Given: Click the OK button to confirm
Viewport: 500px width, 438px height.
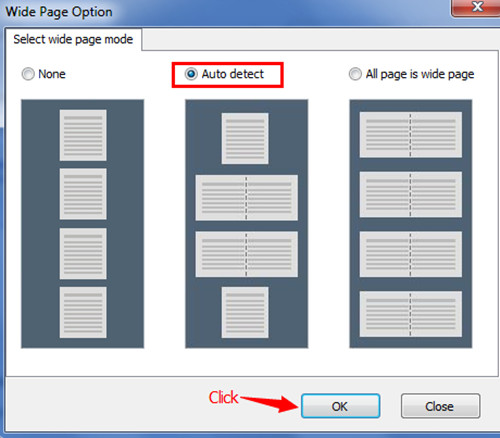Looking at the screenshot, I should pos(340,406).
